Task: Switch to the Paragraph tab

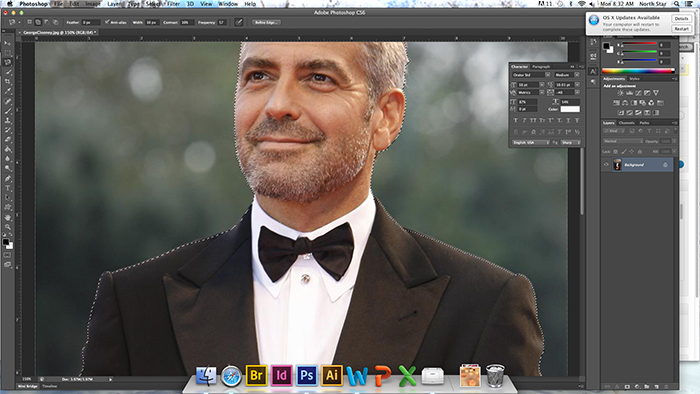Action: click(x=541, y=66)
